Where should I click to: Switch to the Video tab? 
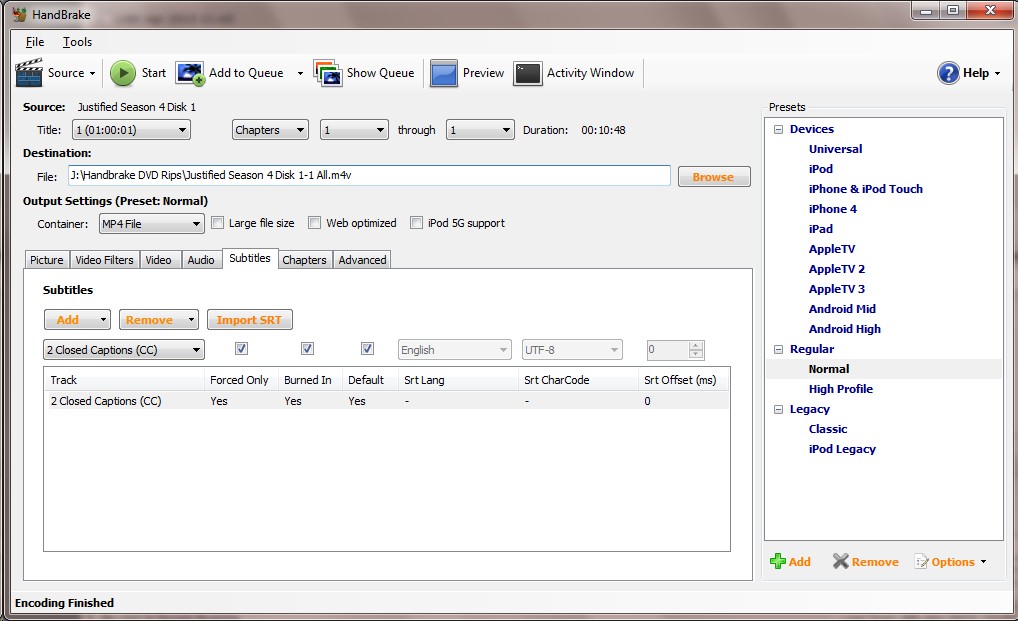coord(158,260)
